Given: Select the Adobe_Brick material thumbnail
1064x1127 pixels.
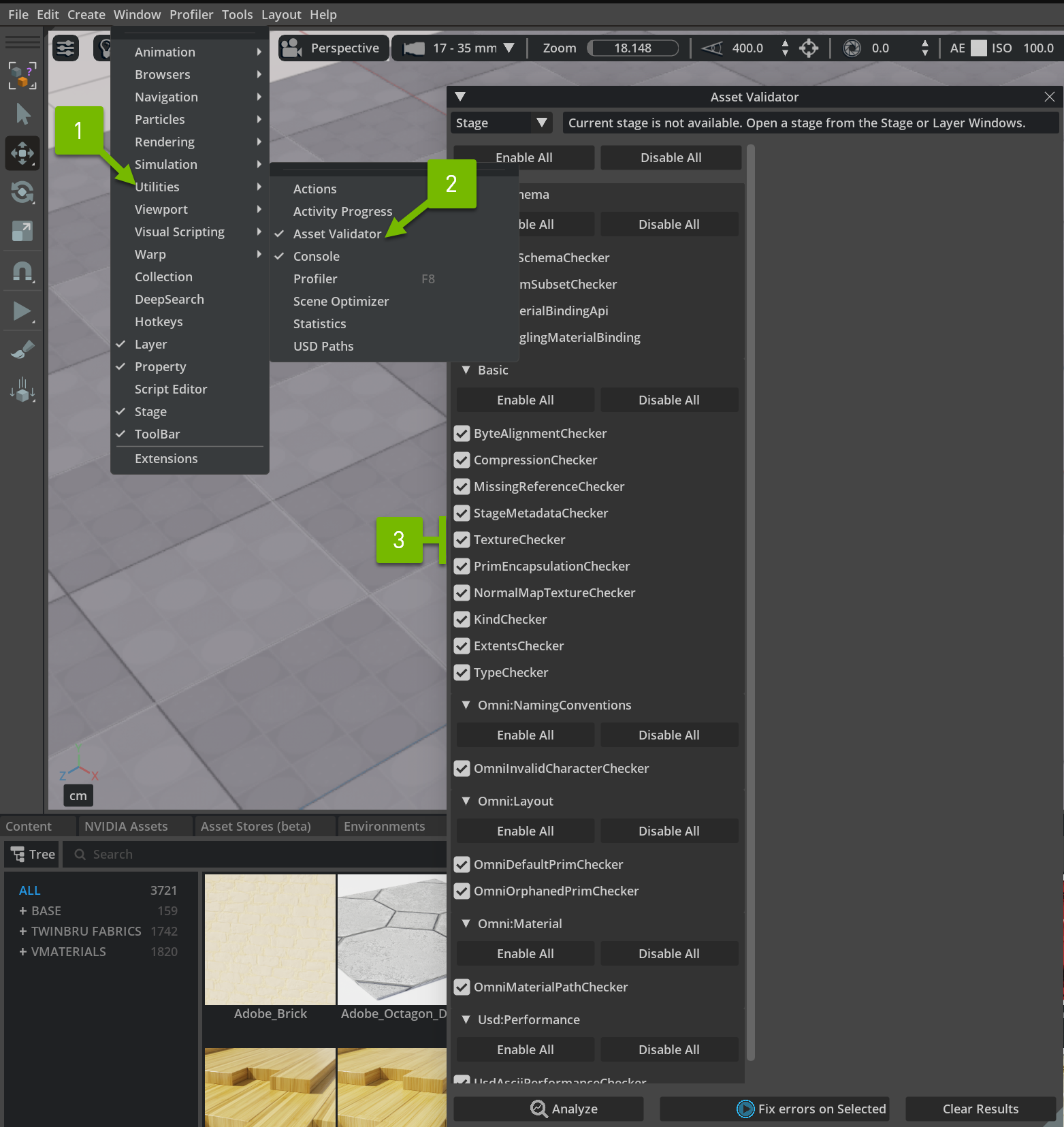Looking at the screenshot, I should [270, 940].
